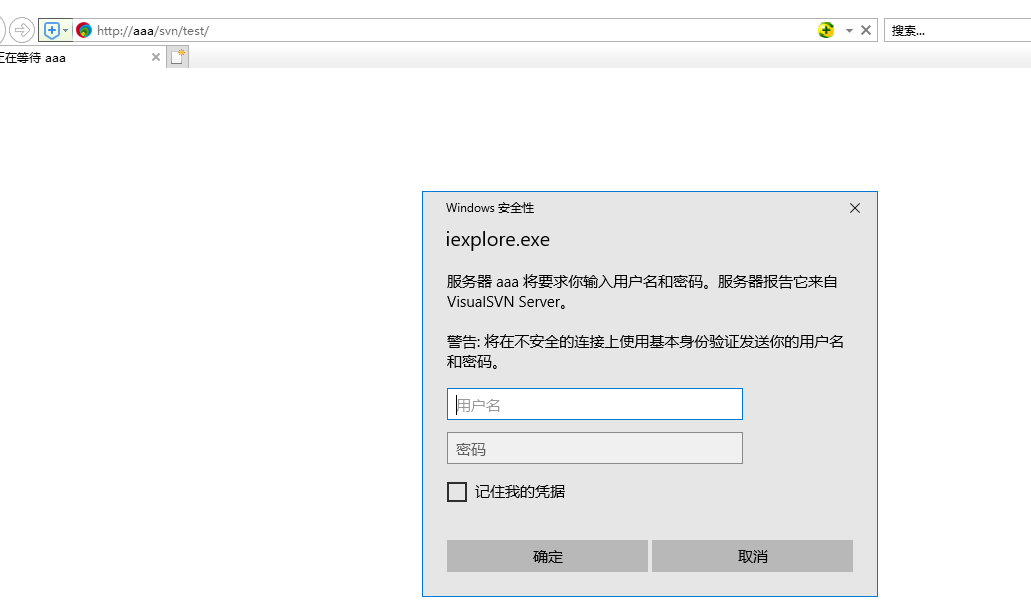Click the 警告 warning message text
This screenshot has width=1031, height=600.
pyautogui.click(x=645, y=352)
